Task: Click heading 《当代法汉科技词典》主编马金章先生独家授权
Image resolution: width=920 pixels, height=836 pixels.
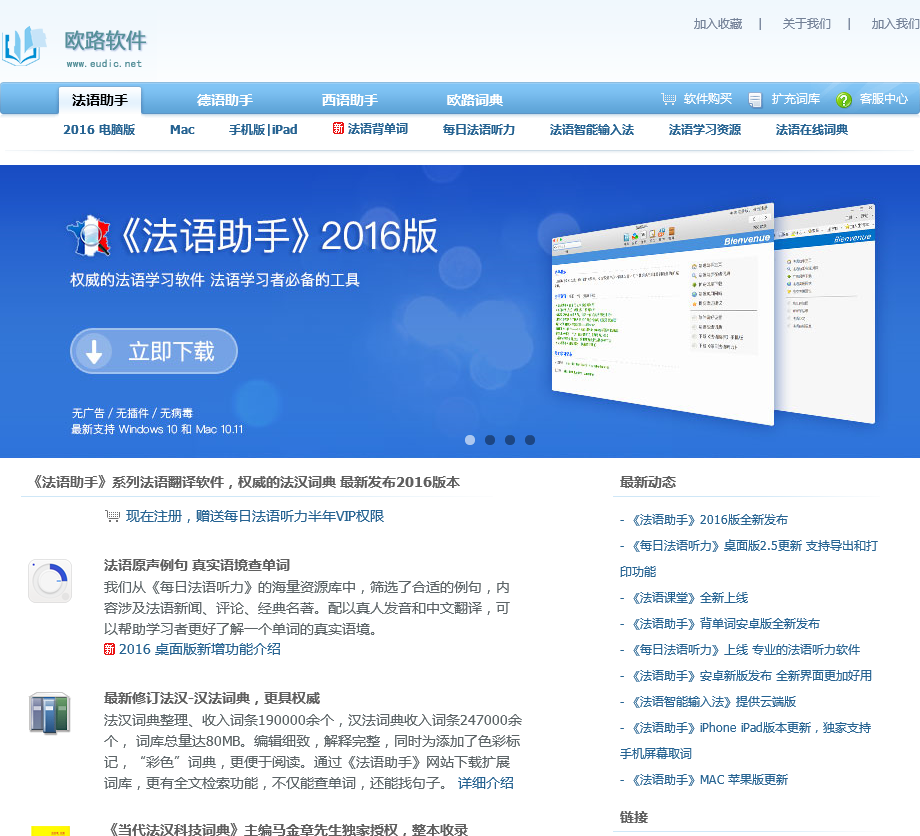Action: click(288, 830)
